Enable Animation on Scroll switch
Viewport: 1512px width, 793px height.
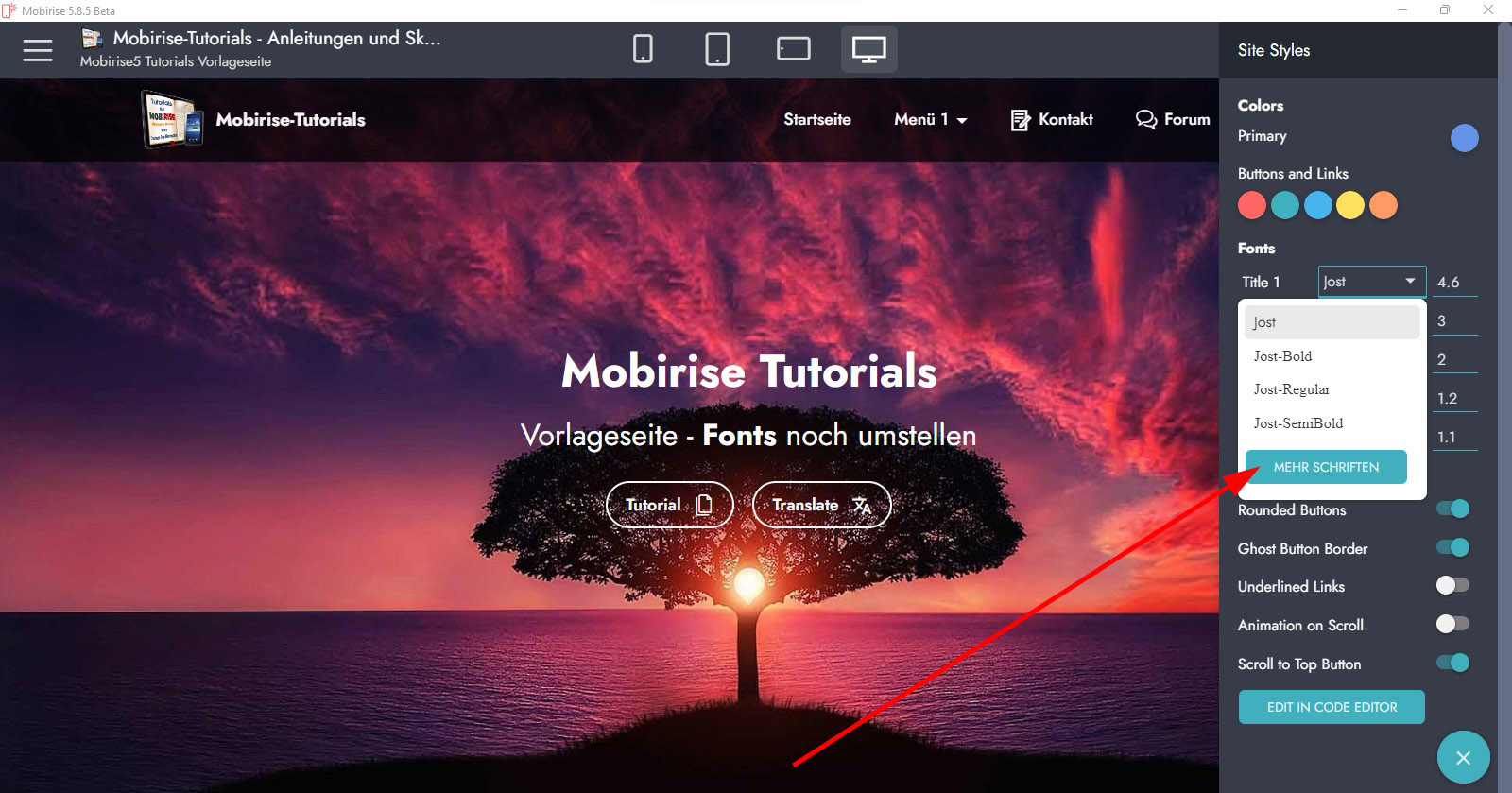(x=1452, y=624)
